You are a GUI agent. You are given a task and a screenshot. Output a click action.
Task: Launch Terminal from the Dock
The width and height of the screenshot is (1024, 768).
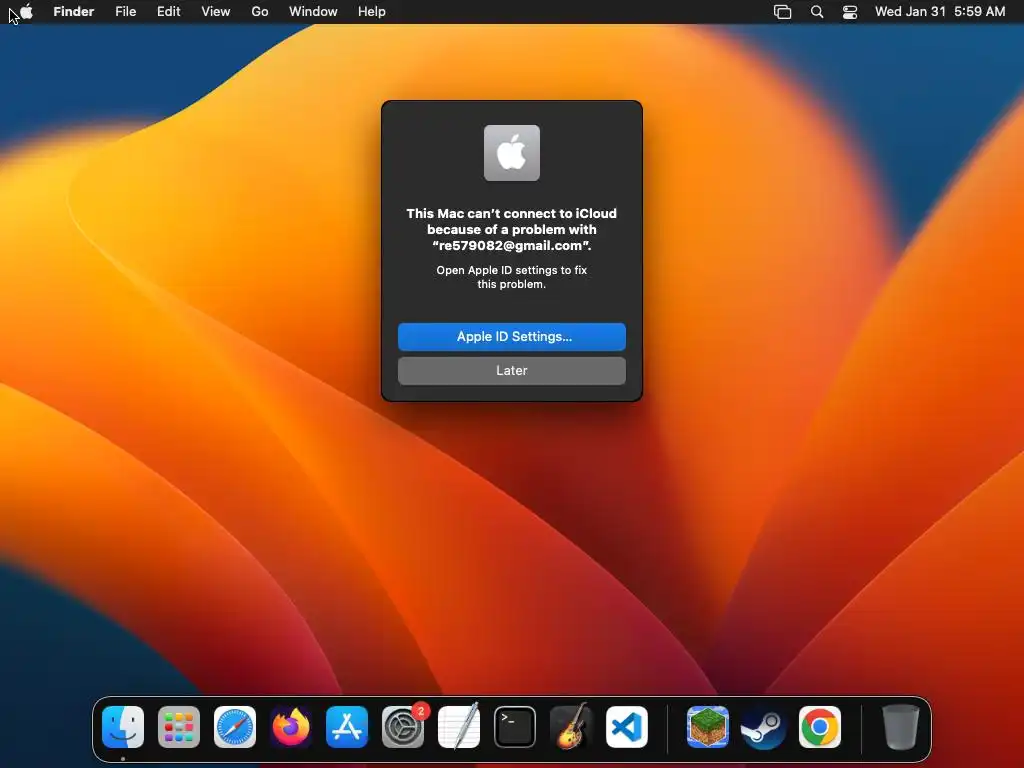[515, 726]
